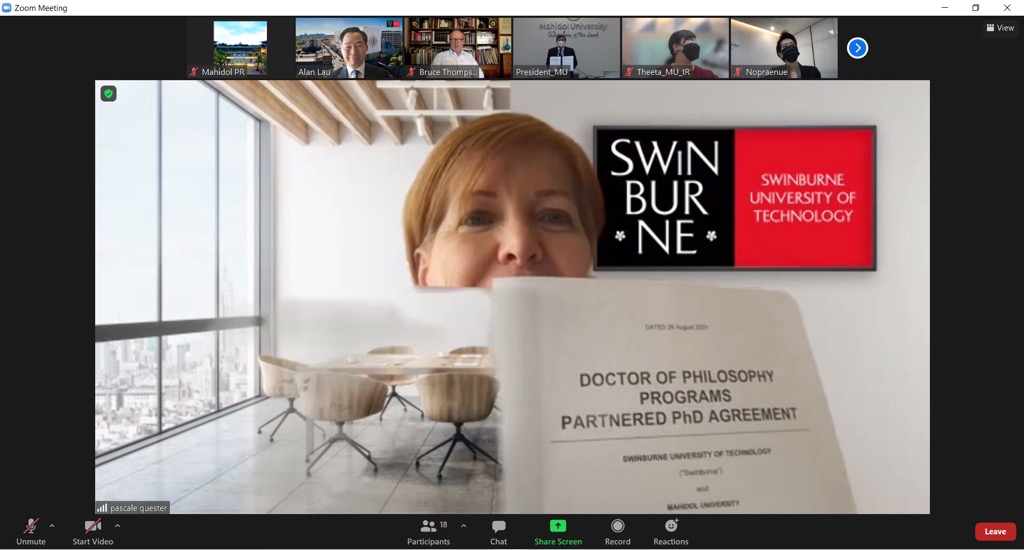
Task: Select the Nopraenue video thumbnail
Action: (x=784, y=48)
